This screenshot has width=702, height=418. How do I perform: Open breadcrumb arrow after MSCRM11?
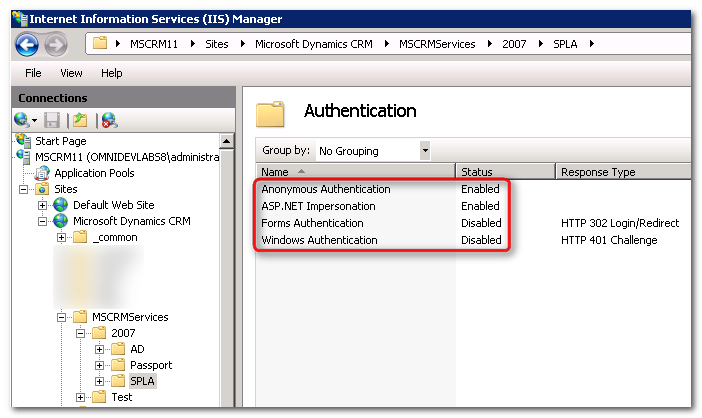point(193,44)
